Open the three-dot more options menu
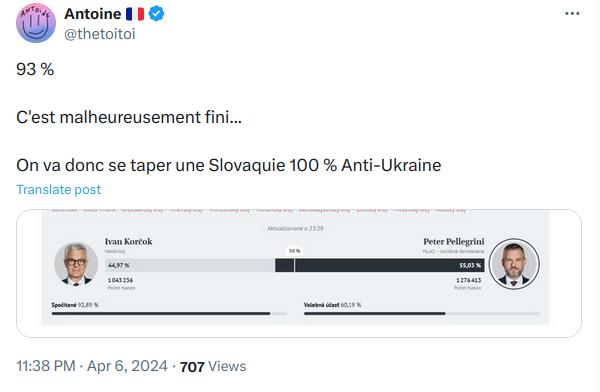This screenshot has height=392, width=600. [572, 13]
